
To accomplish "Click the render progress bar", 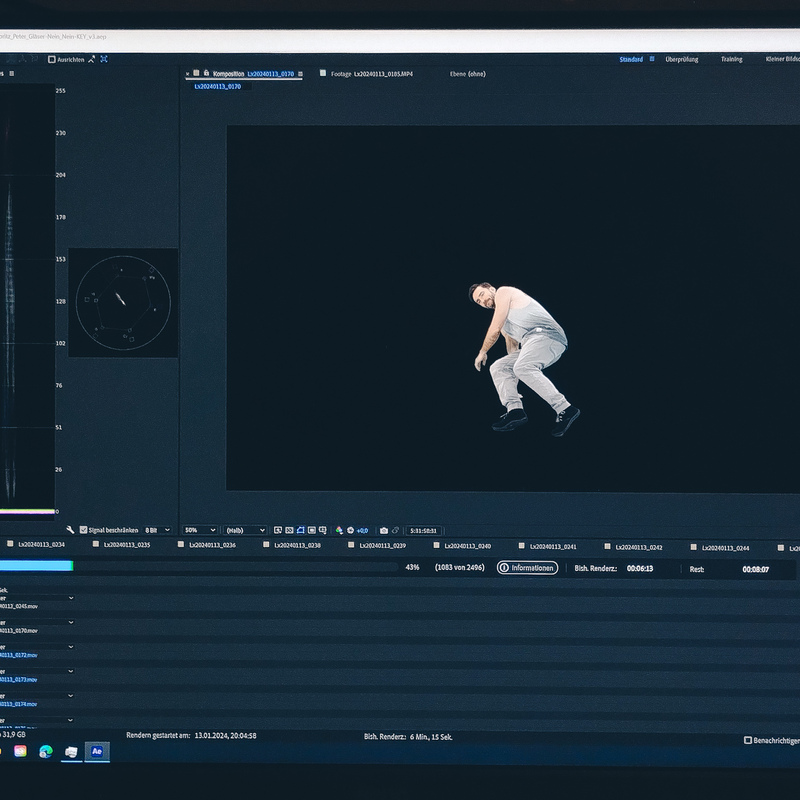I will (199, 566).
